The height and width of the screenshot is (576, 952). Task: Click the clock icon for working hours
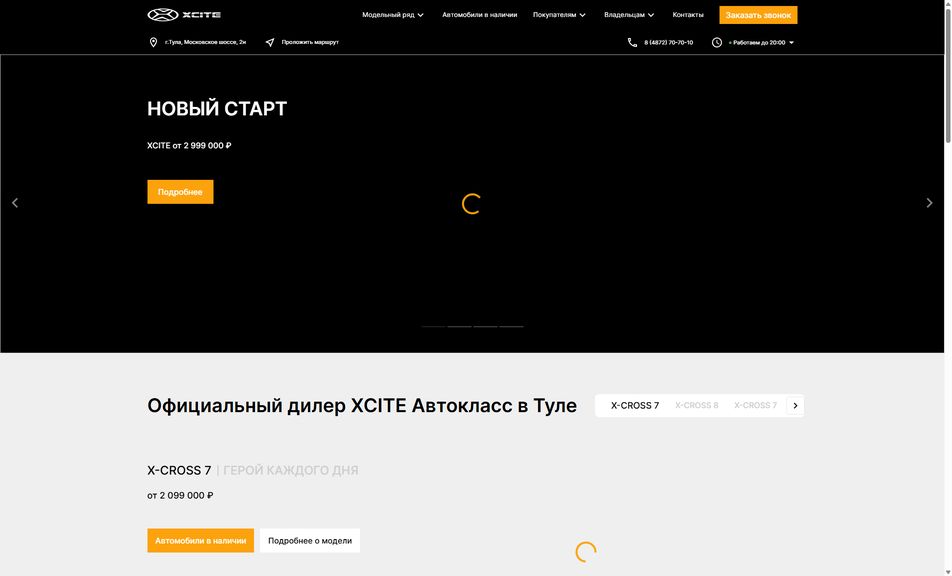[x=716, y=42]
